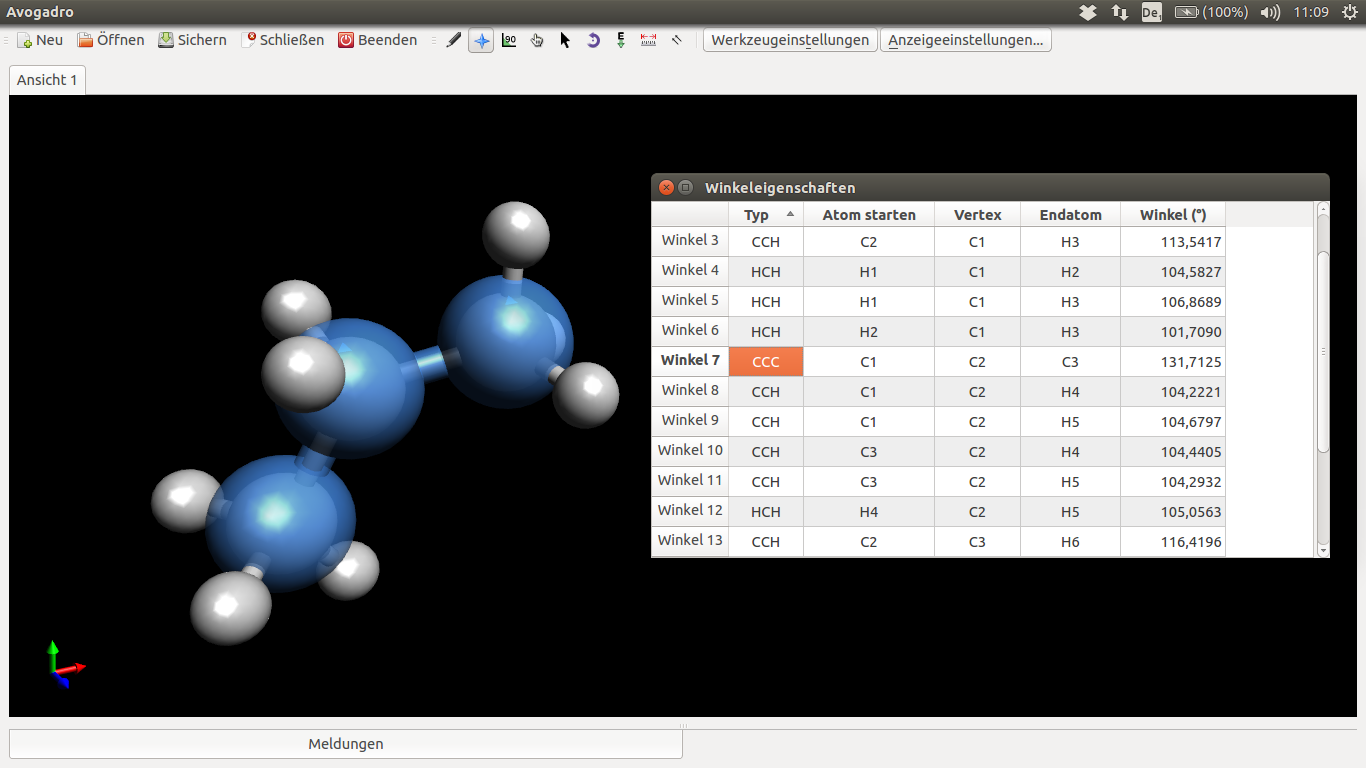1366x768 pixels.
Task: Select the Bond Centric Manipulate tool
Action: click(x=509, y=40)
